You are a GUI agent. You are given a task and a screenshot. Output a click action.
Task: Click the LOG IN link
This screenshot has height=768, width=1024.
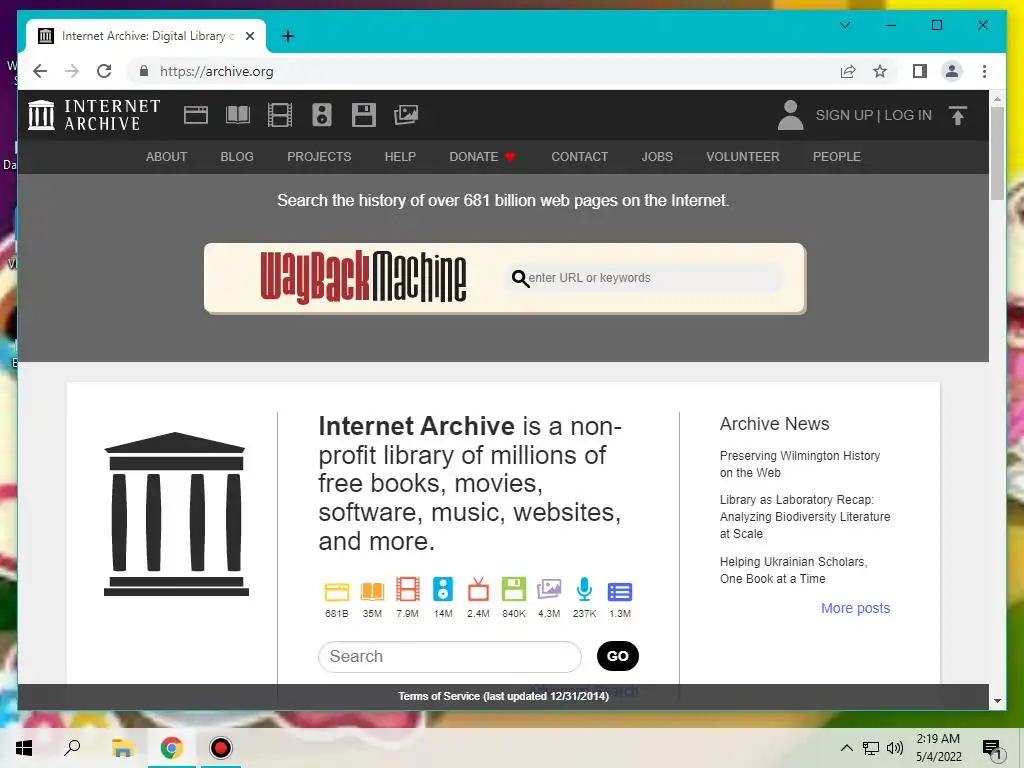[x=908, y=115]
